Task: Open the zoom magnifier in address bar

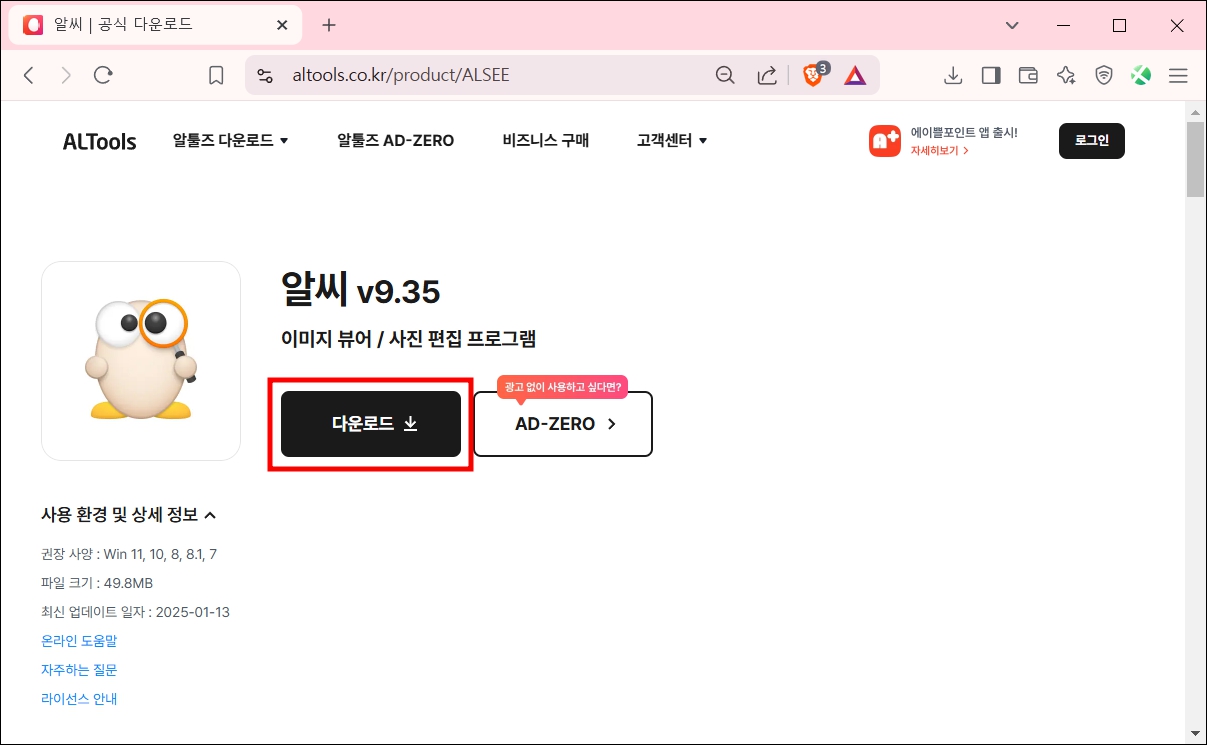Action: click(725, 75)
